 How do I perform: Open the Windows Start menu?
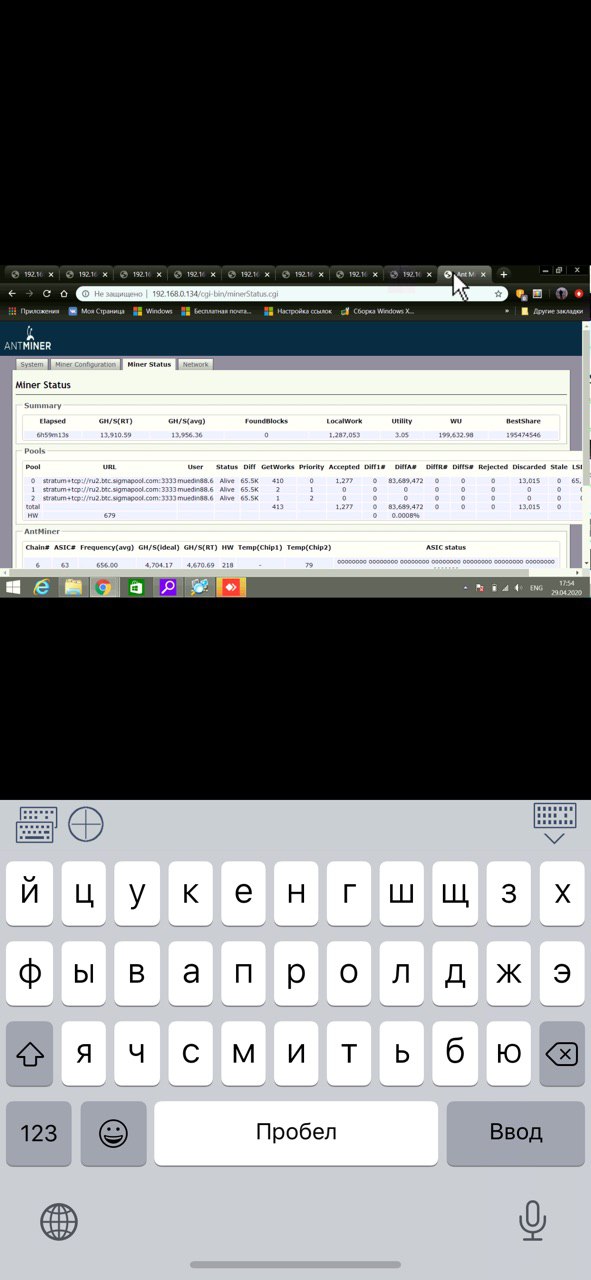[14, 588]
